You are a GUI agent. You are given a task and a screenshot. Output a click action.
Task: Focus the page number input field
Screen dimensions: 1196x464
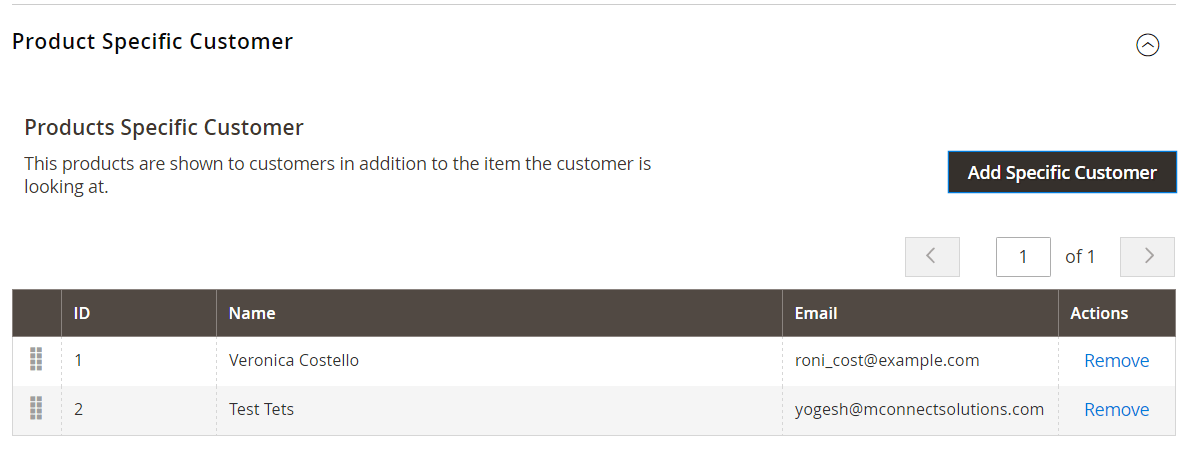coord(1022,256)
